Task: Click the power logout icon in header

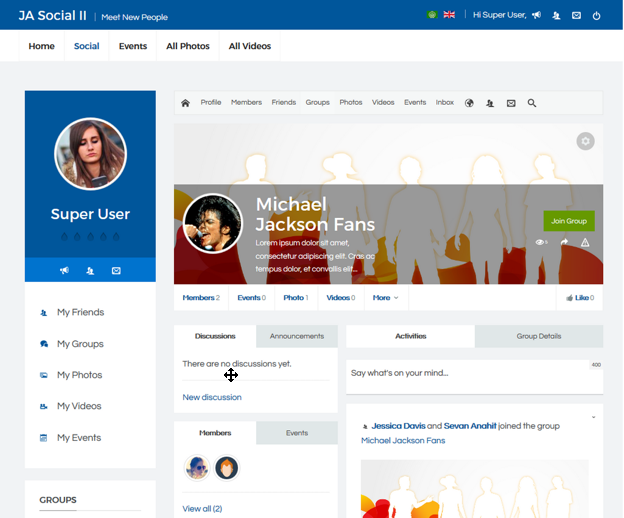Action: (596, 16)
